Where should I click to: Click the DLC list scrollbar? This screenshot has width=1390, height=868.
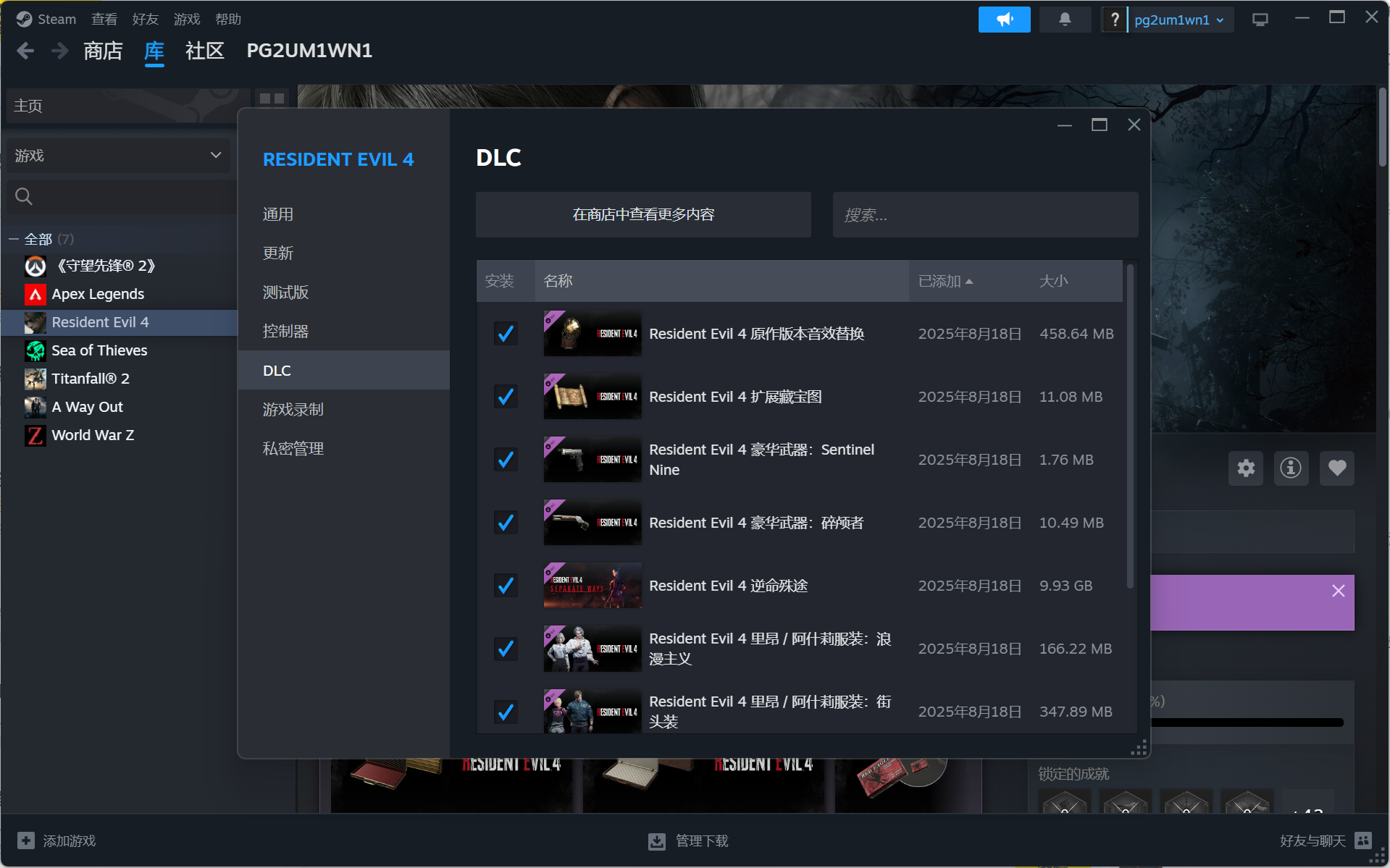pos(1130,427)
